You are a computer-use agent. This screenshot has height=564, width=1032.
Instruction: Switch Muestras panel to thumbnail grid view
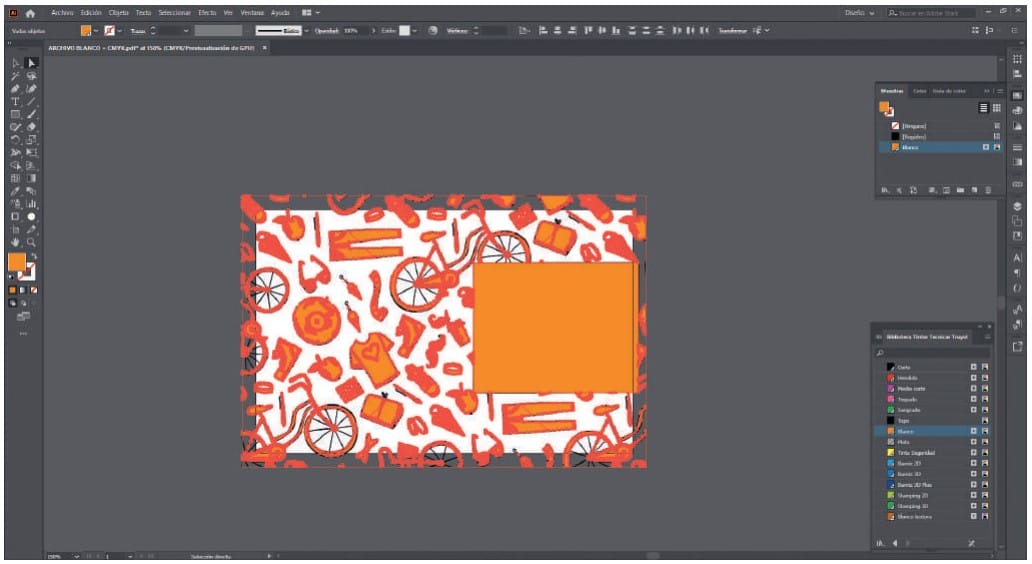coord(996,107)
